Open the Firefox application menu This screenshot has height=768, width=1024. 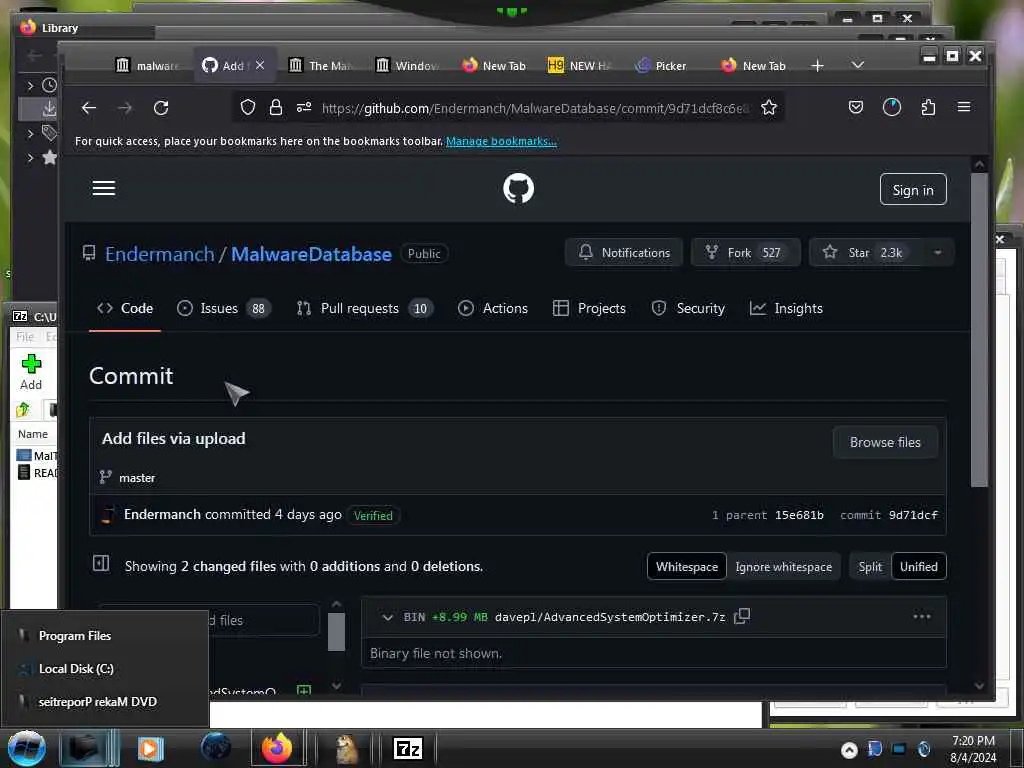point(963,107)
